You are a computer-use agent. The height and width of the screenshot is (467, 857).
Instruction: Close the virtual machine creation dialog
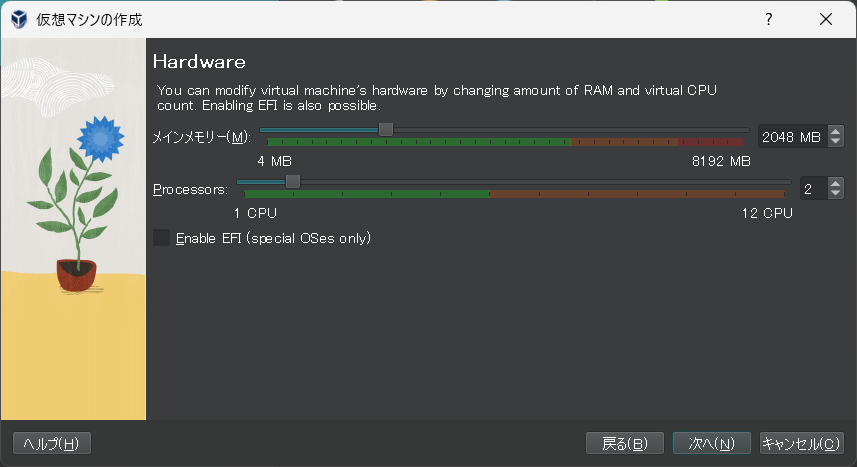point(826,19)
